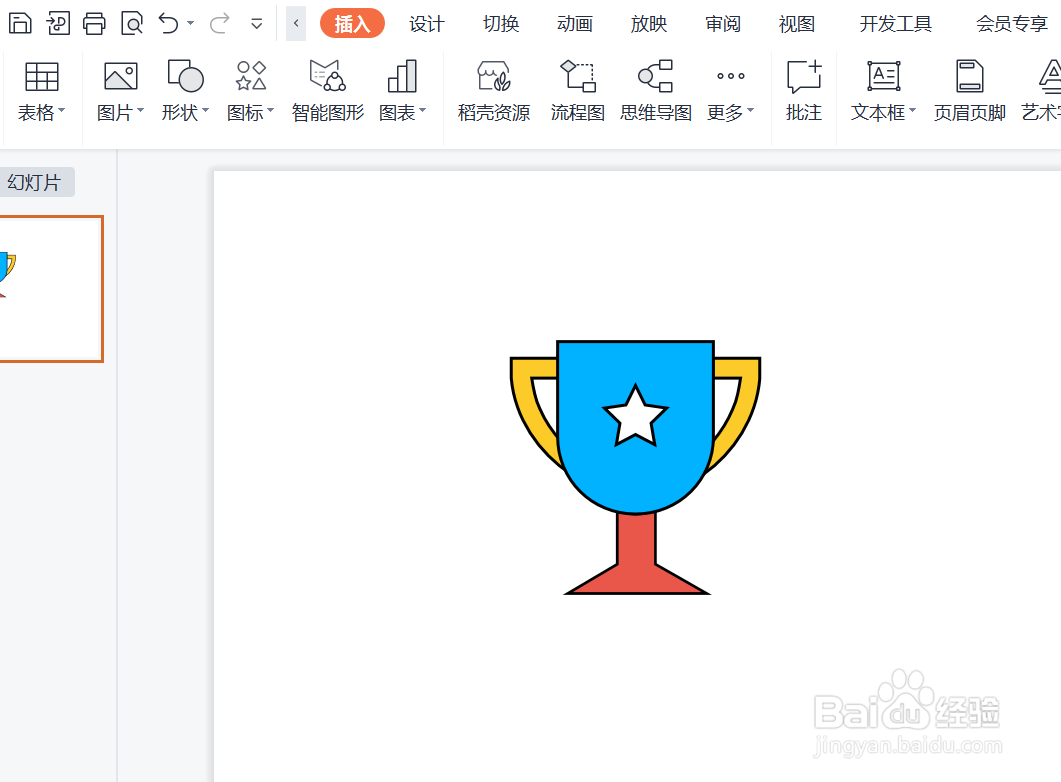Add a 批注 comment

pos(804,91)
